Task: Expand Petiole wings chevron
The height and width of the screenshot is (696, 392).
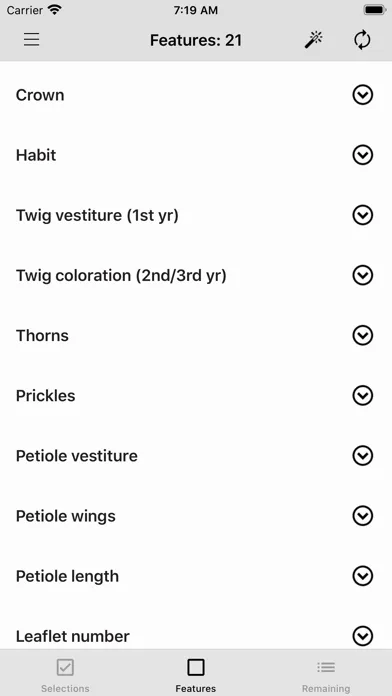Action: [363, 516]
